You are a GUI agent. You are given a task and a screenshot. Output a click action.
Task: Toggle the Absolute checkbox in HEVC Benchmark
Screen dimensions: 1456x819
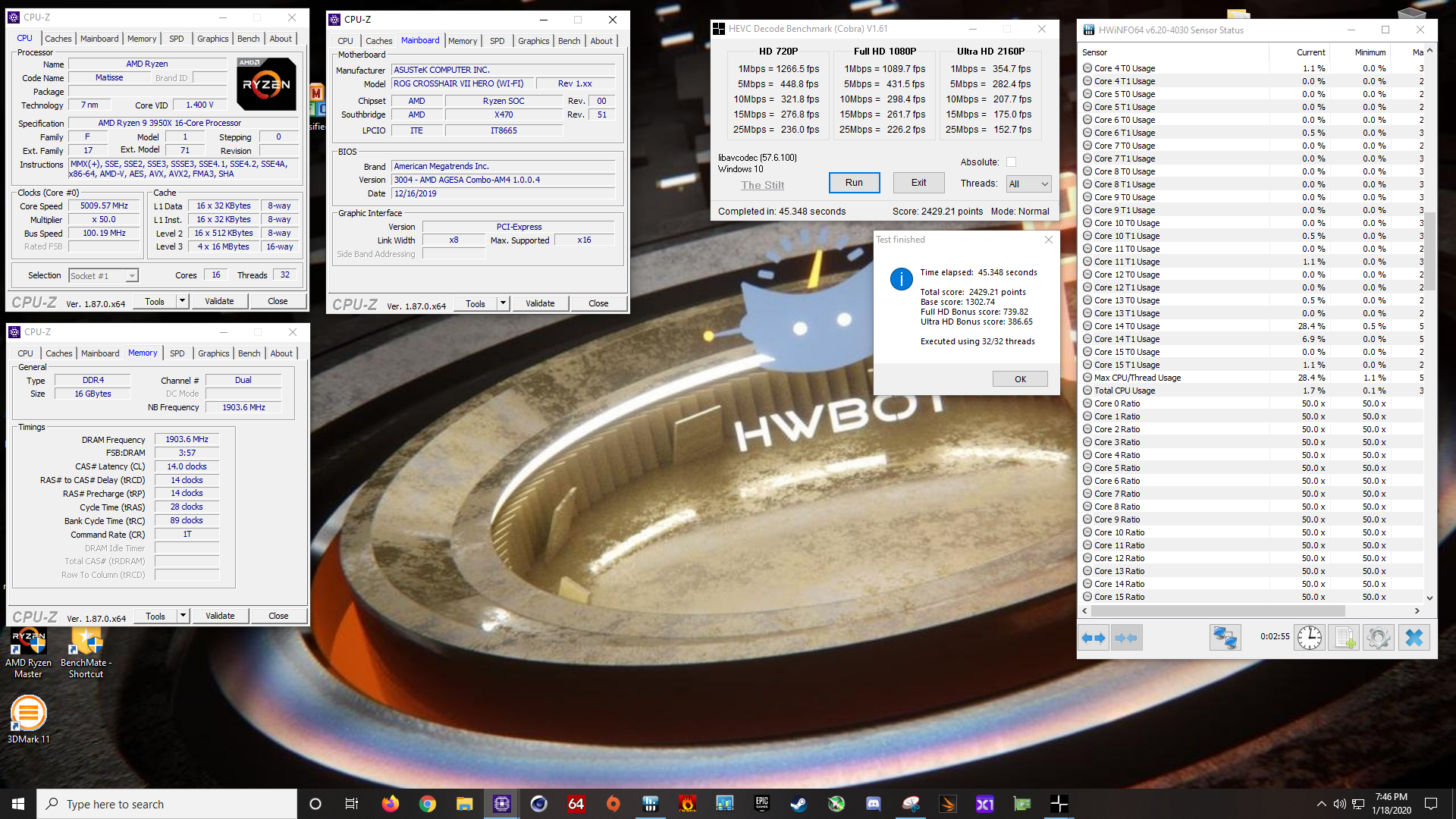(x=1011, y=162)
